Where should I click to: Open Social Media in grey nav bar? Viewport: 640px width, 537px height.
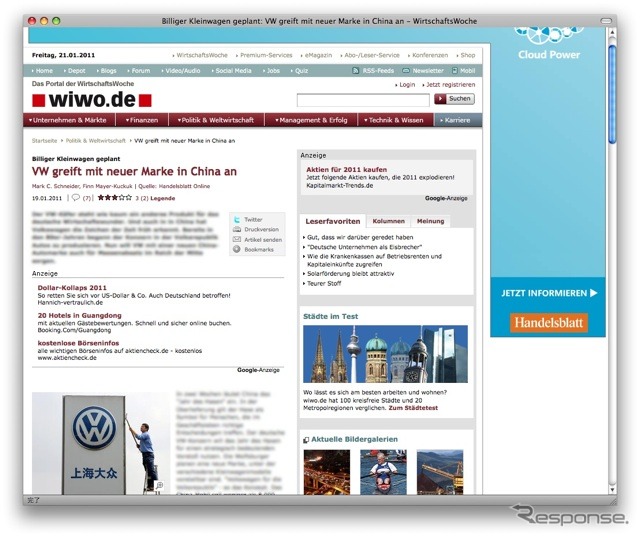[233, 71]
